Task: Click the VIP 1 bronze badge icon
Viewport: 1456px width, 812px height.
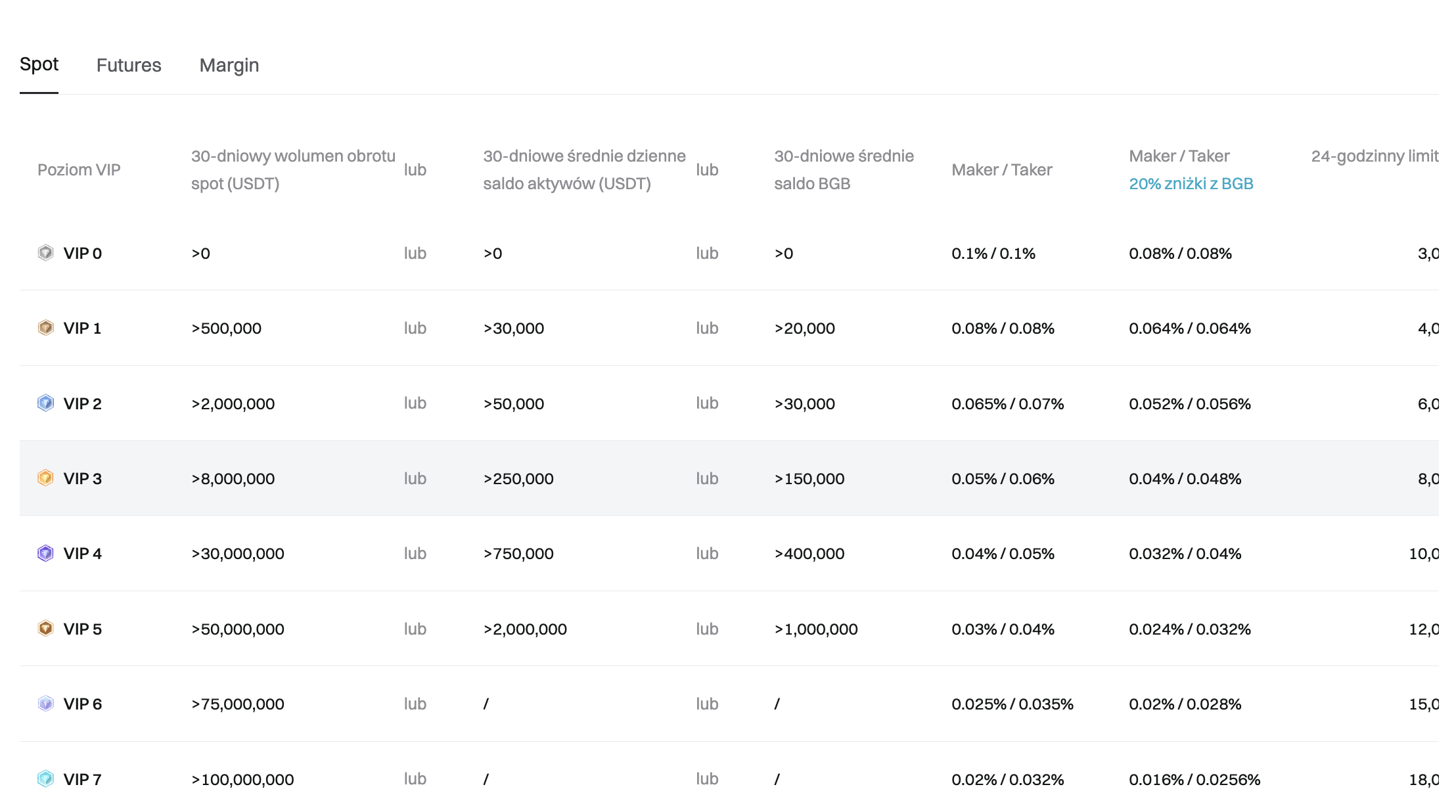Action: coord(45,328)
